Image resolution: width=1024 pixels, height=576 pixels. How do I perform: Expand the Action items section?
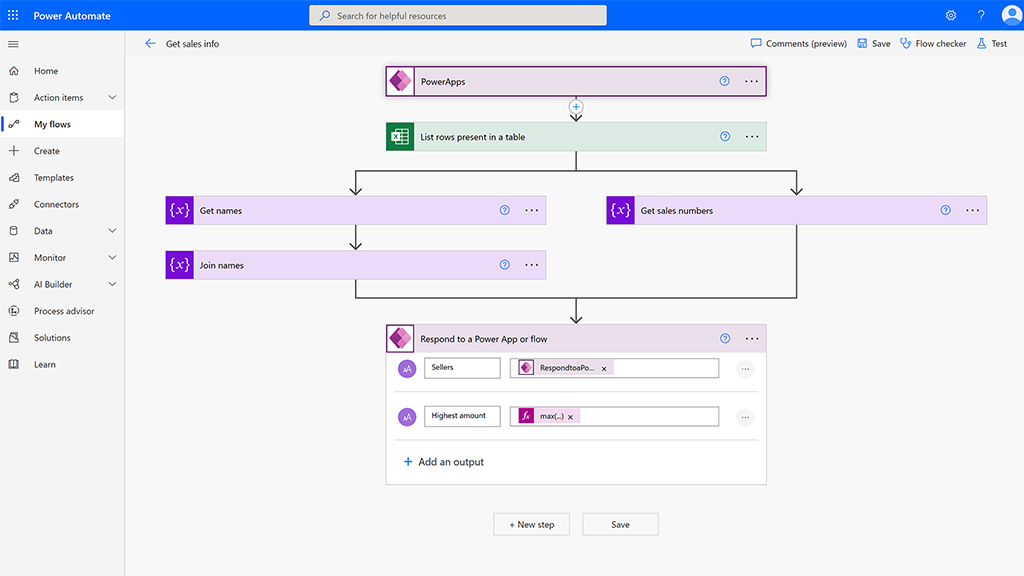112,97
